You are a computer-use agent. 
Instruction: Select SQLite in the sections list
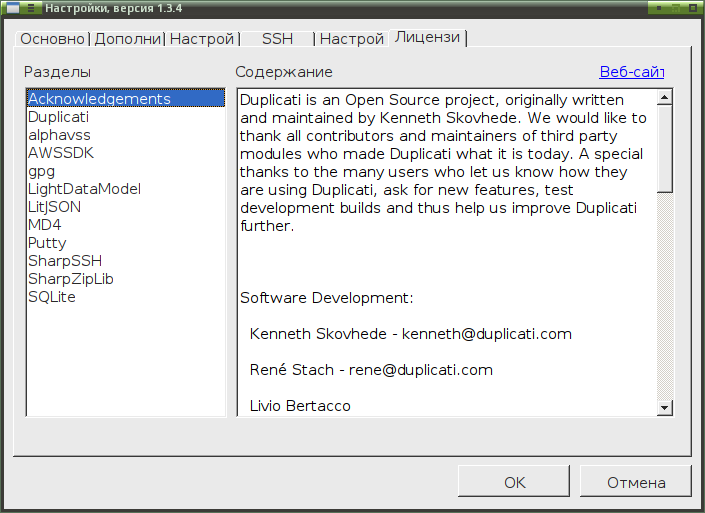125,297
